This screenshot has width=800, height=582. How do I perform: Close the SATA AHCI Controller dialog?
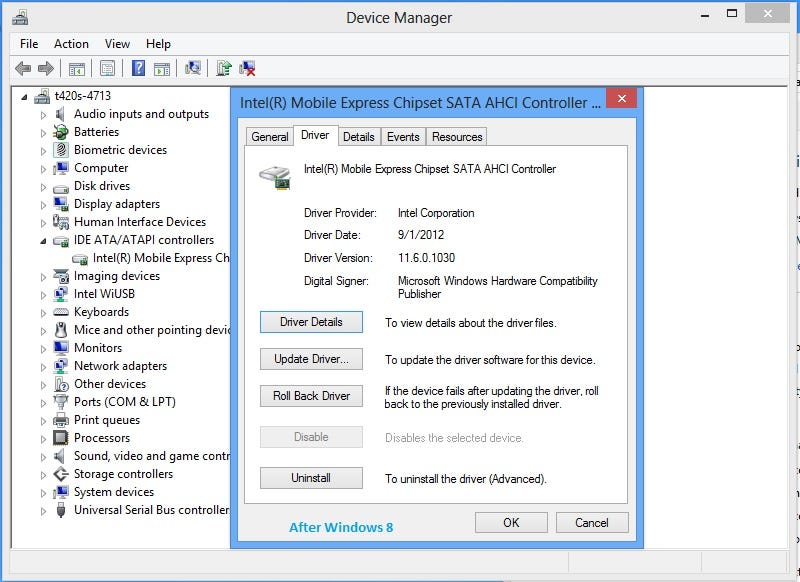[621, 98]
